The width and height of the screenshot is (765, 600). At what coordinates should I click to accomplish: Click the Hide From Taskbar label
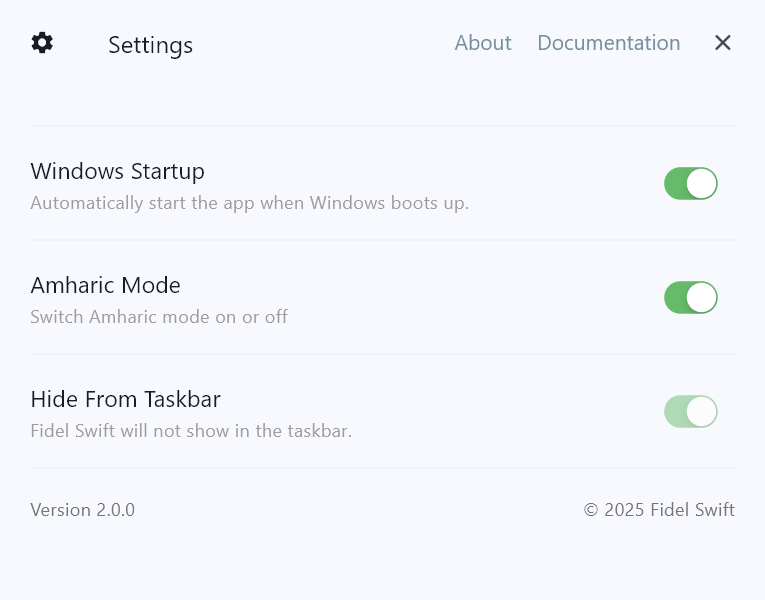coord(125,399)
